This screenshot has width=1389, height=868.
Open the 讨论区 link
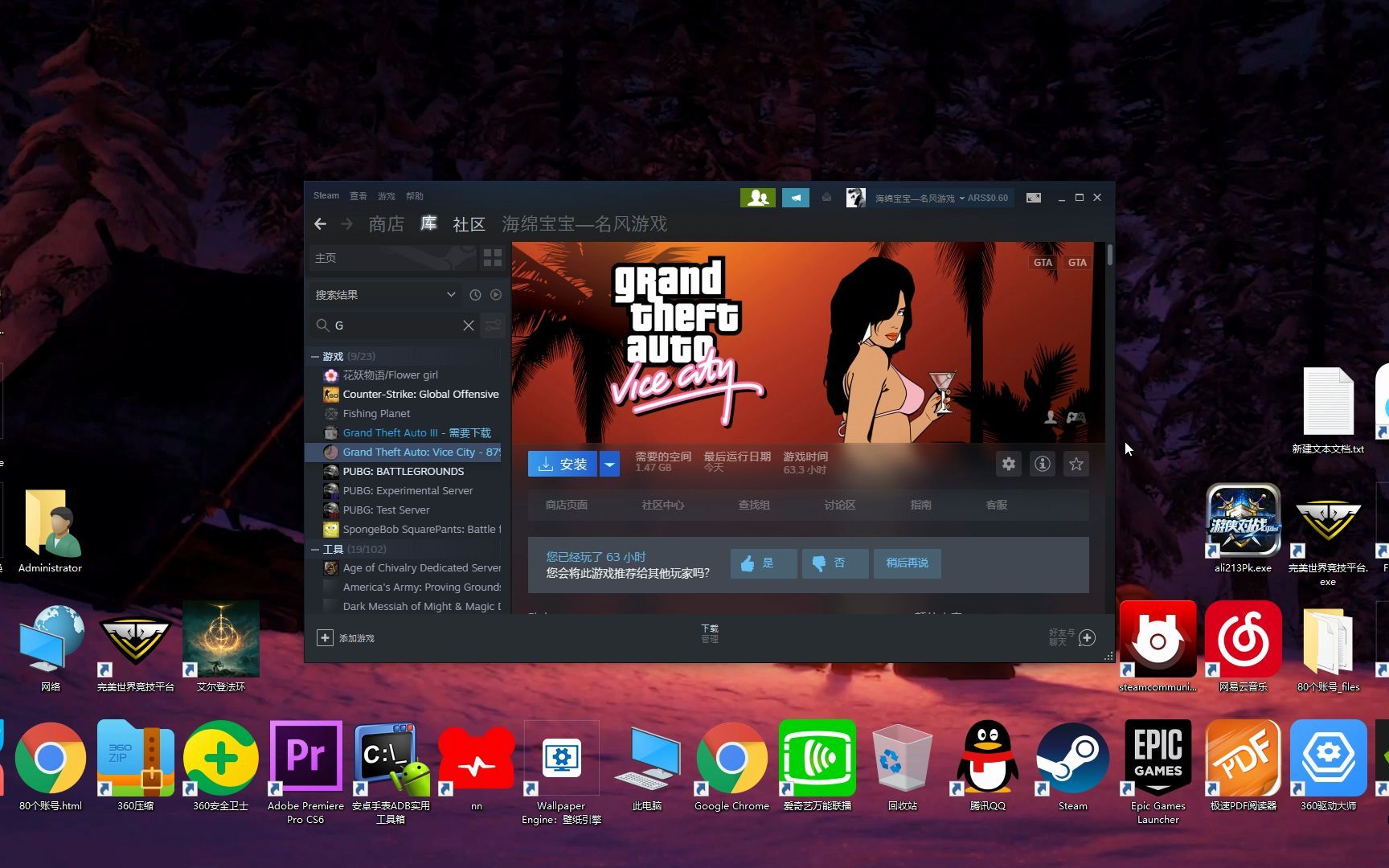[840, 506]
